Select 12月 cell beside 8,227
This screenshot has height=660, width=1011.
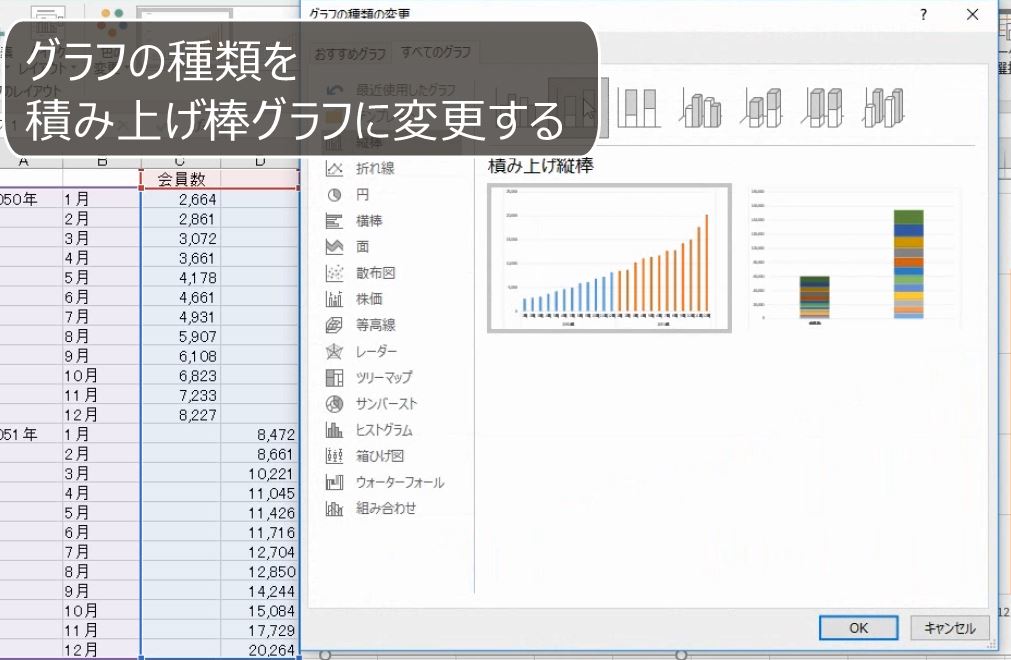tap(101, 415)
